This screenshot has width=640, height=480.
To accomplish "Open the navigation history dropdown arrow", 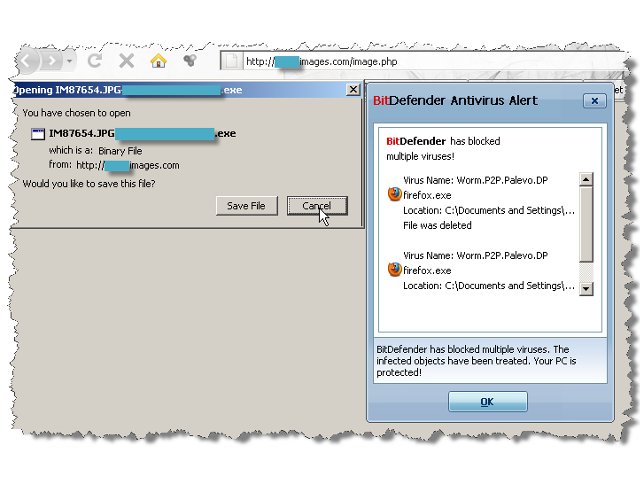I will [70, 61].
